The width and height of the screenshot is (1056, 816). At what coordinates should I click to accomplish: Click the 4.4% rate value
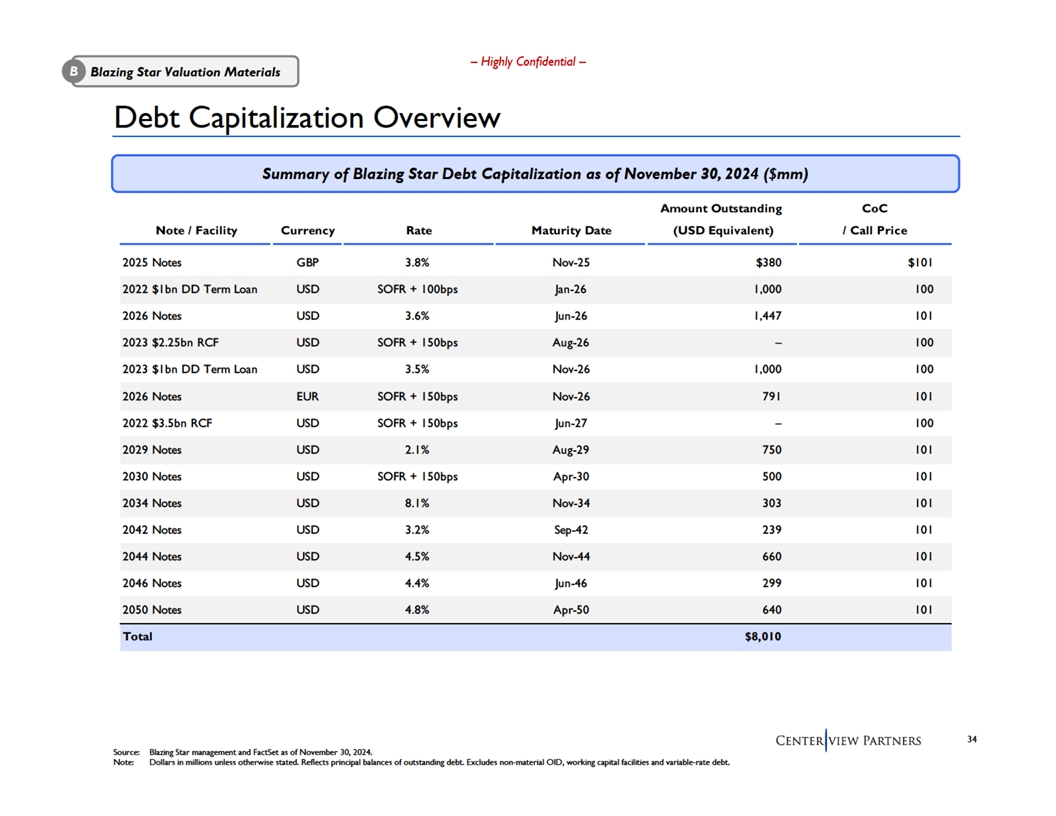coord(418,583)
